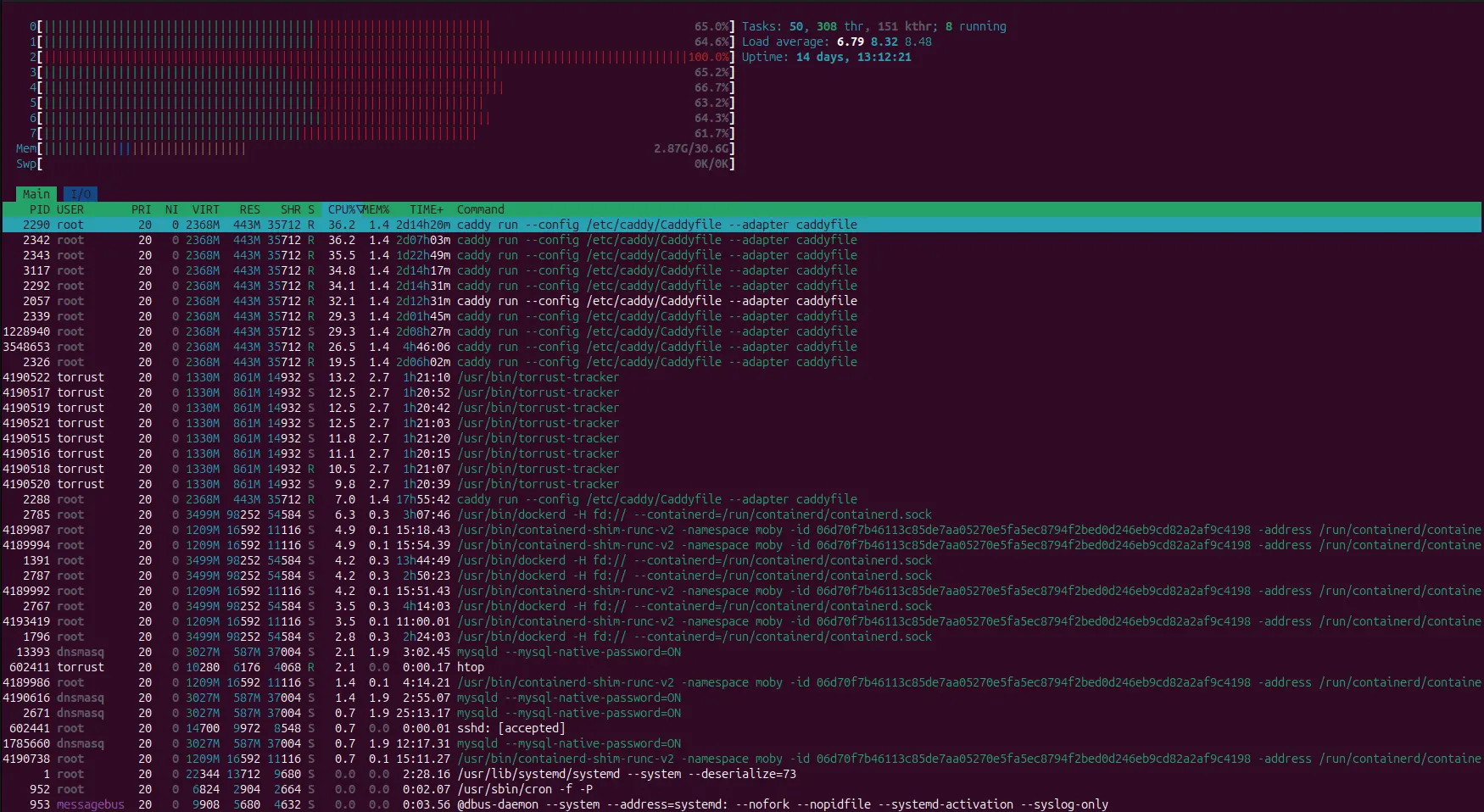Select dockerd process row PID 2785
Viewport: 1484px width, 812px height.
[x=742, y=514]
